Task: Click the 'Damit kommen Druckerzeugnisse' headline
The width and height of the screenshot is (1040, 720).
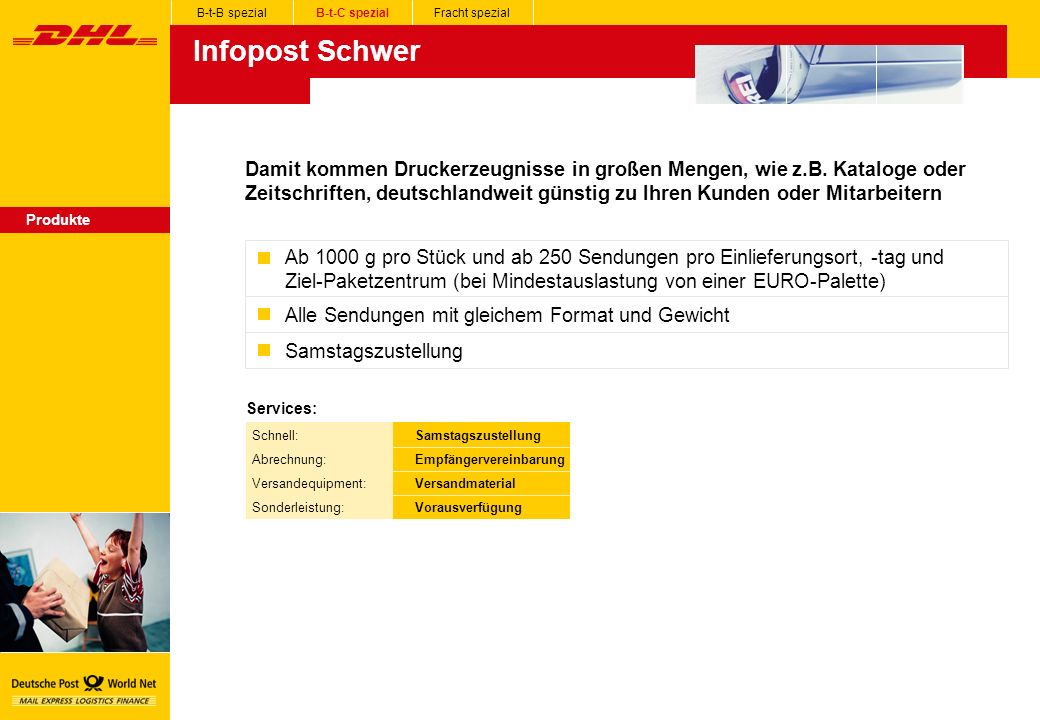Action: pyautogui.click(x=605, y=181)
